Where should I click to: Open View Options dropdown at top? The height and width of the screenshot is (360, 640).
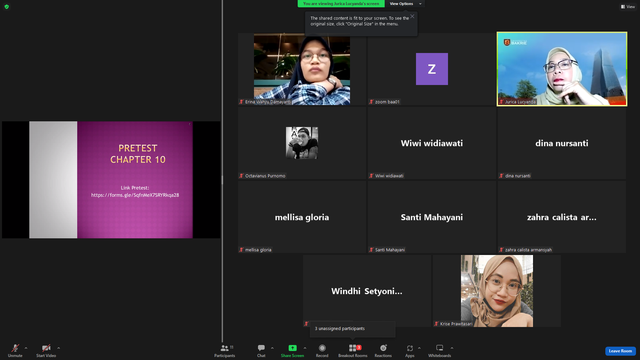405,4
